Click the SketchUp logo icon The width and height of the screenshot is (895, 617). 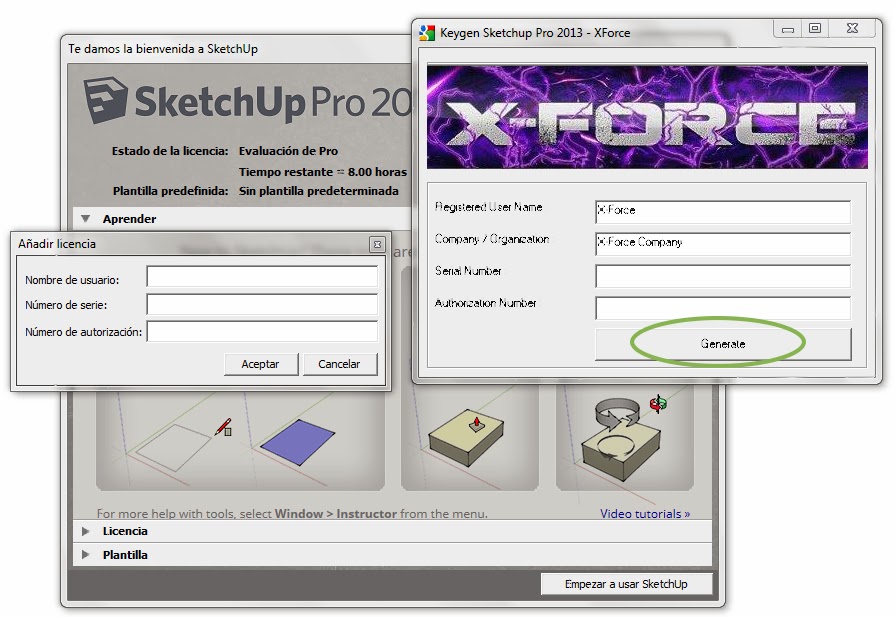pos(106,100)
